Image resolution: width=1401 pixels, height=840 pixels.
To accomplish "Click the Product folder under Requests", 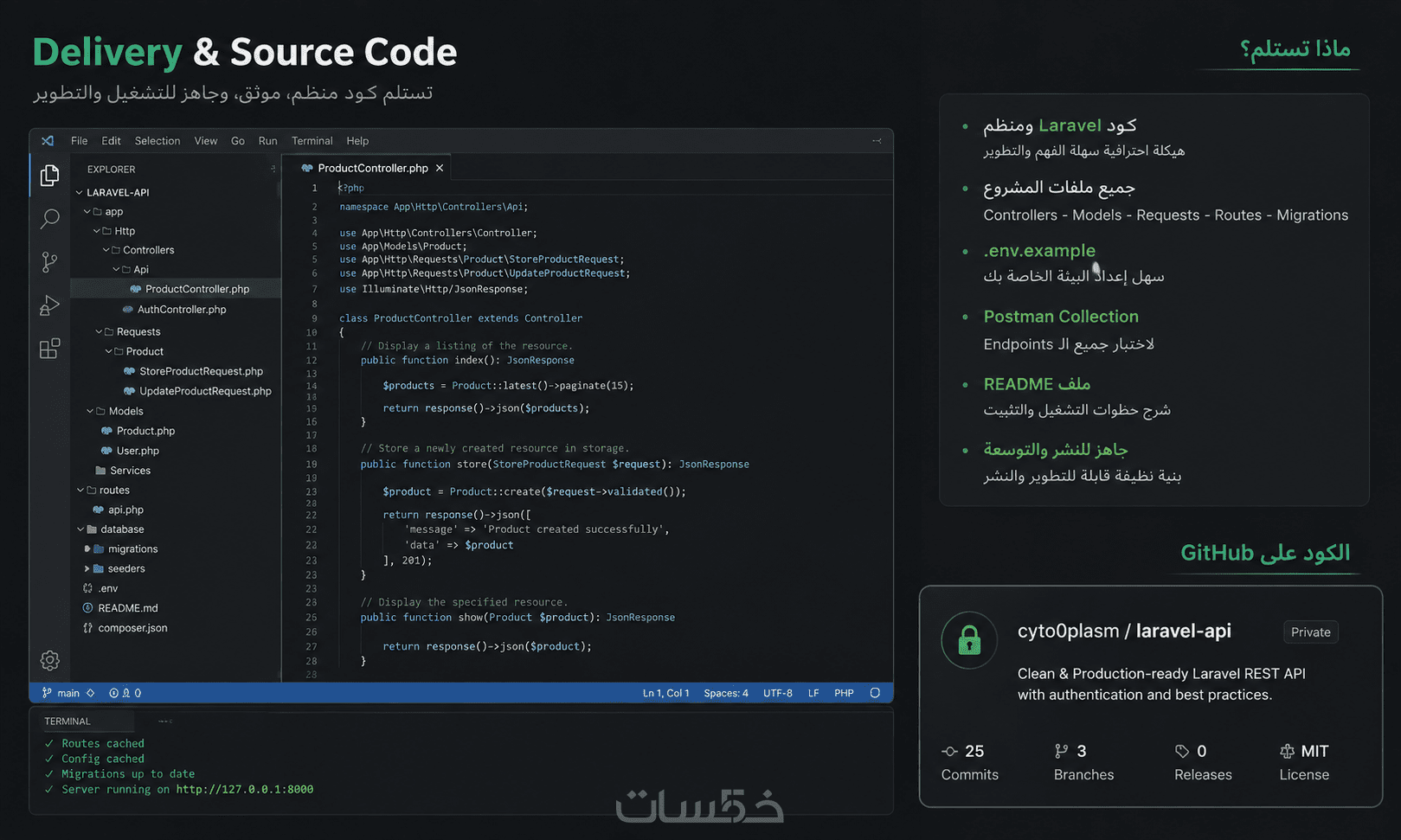I will click(x=145, y=351).
